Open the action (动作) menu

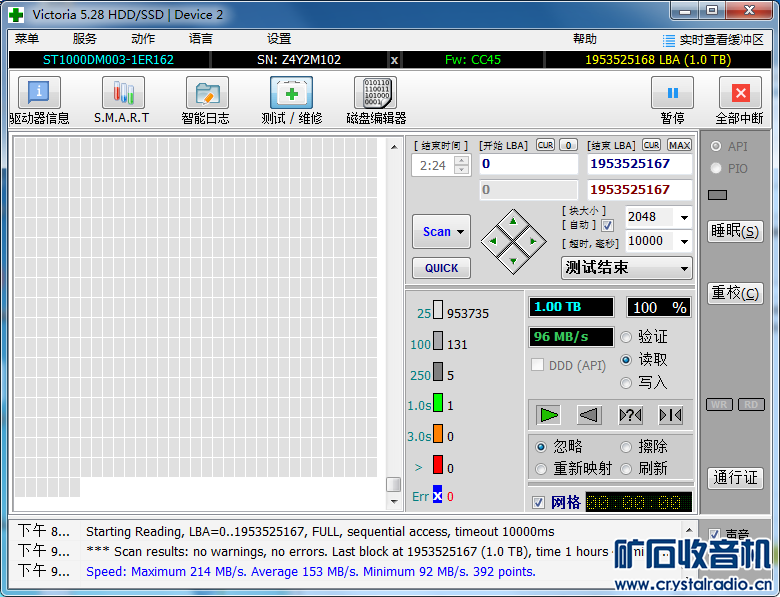143,39
